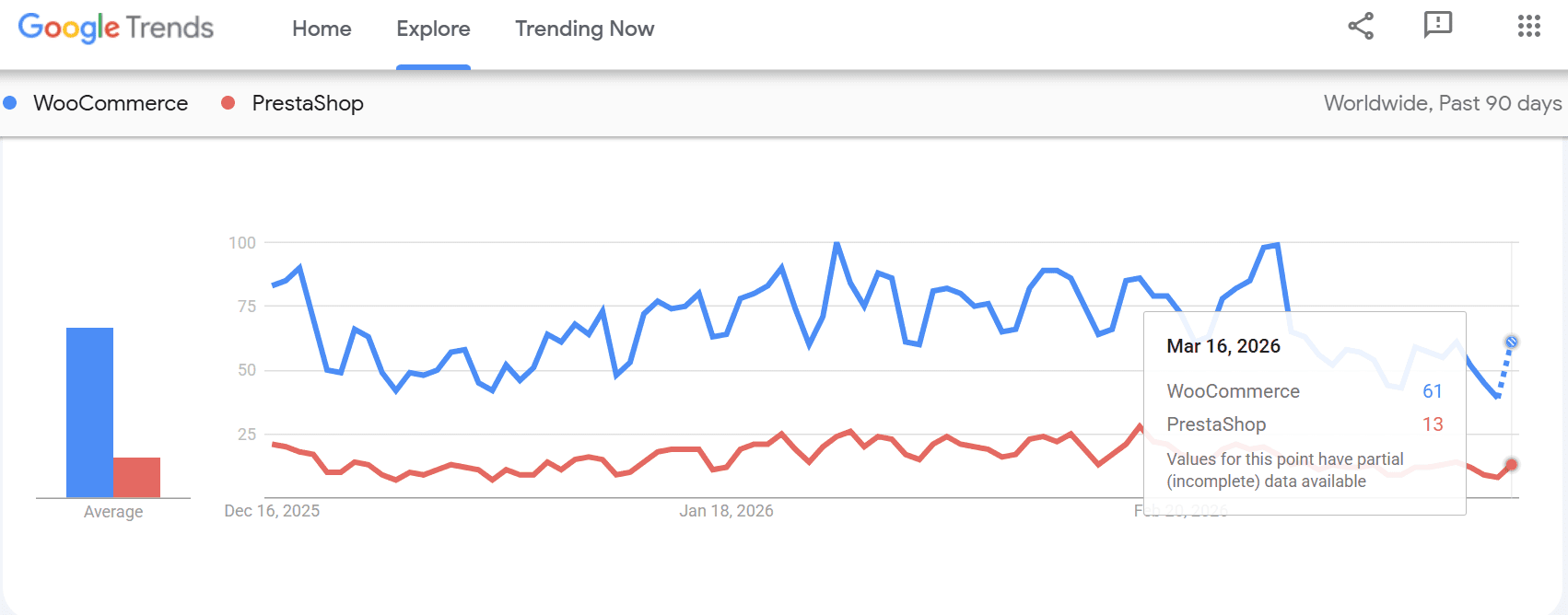
Task: Click the red PrestaShop legend dot
Action: (228, 103)
